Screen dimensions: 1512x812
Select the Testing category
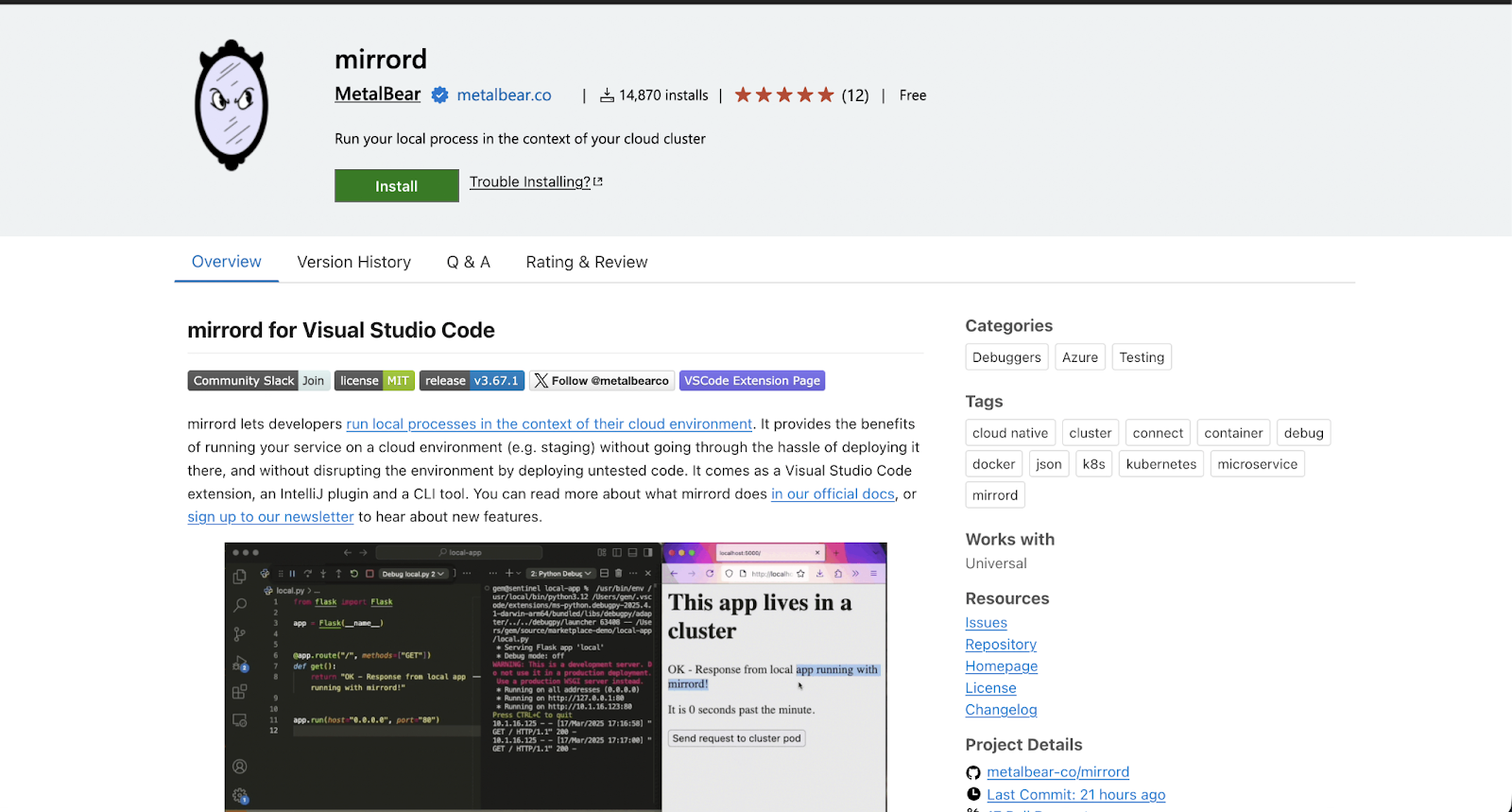(1142, 357)
